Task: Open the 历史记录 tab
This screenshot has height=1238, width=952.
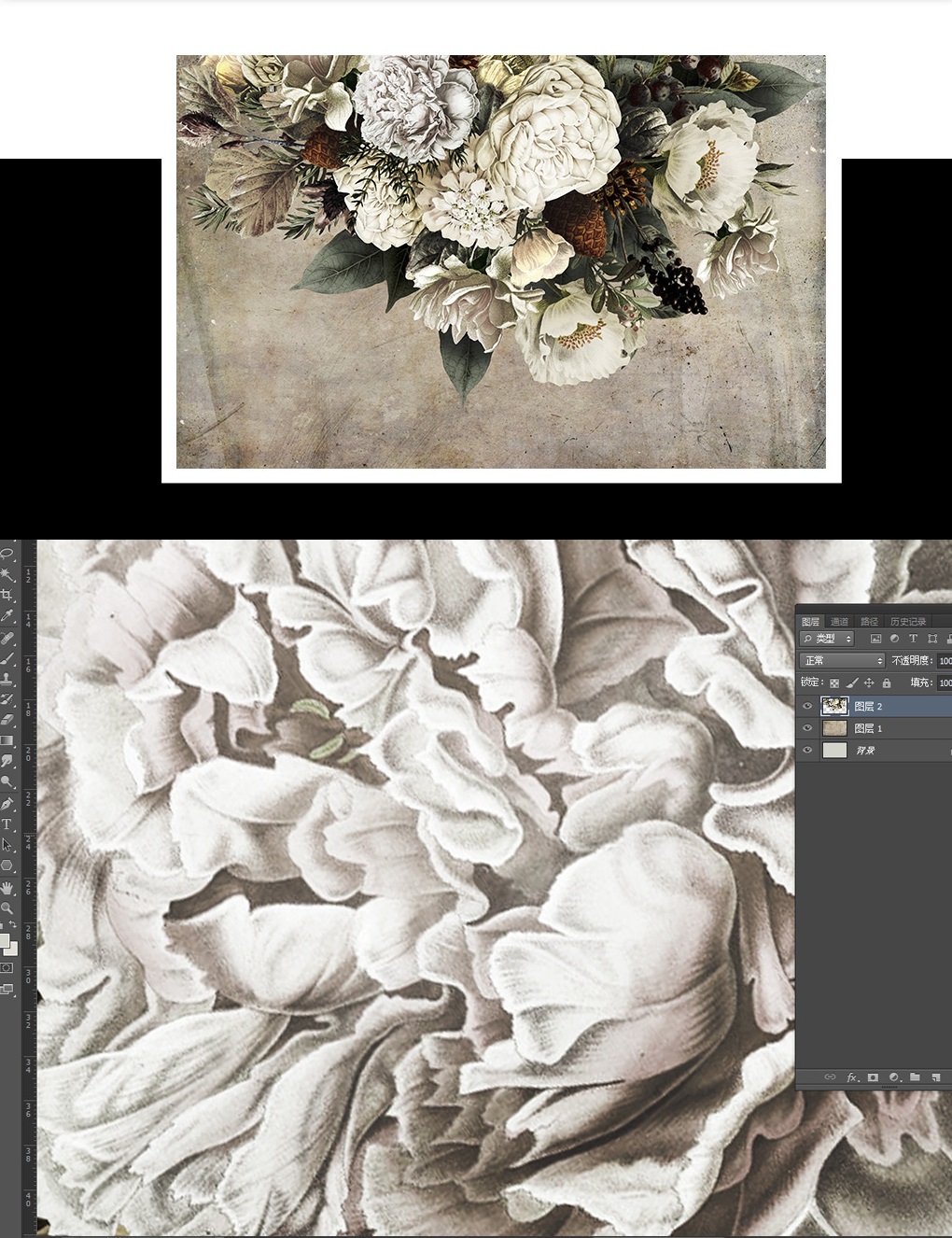Action: pyautogui.click(x=907, y=622)
